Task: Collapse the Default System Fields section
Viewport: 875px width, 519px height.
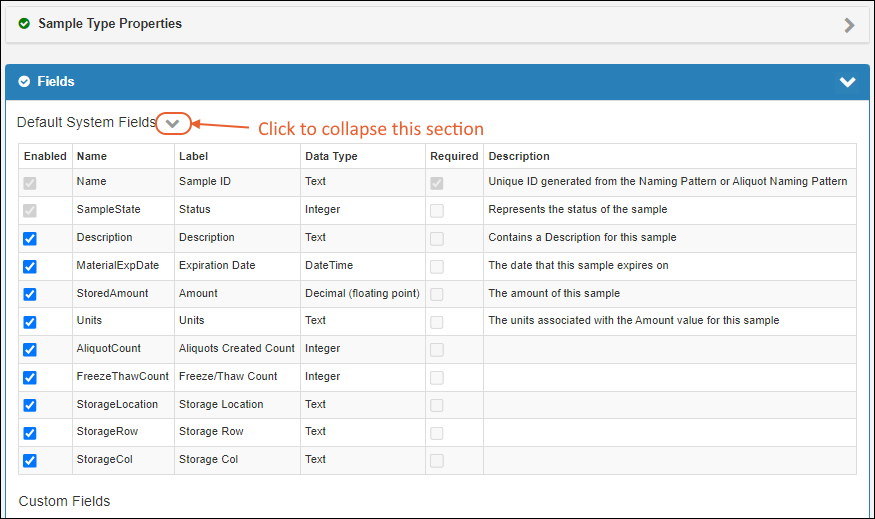Action: 173,123
